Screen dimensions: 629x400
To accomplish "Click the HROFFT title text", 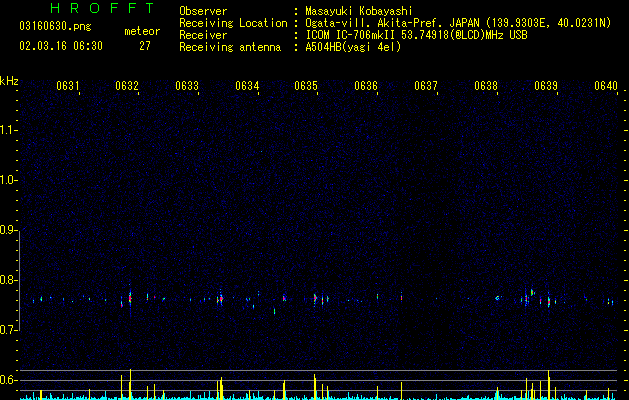I will [103, 8].
